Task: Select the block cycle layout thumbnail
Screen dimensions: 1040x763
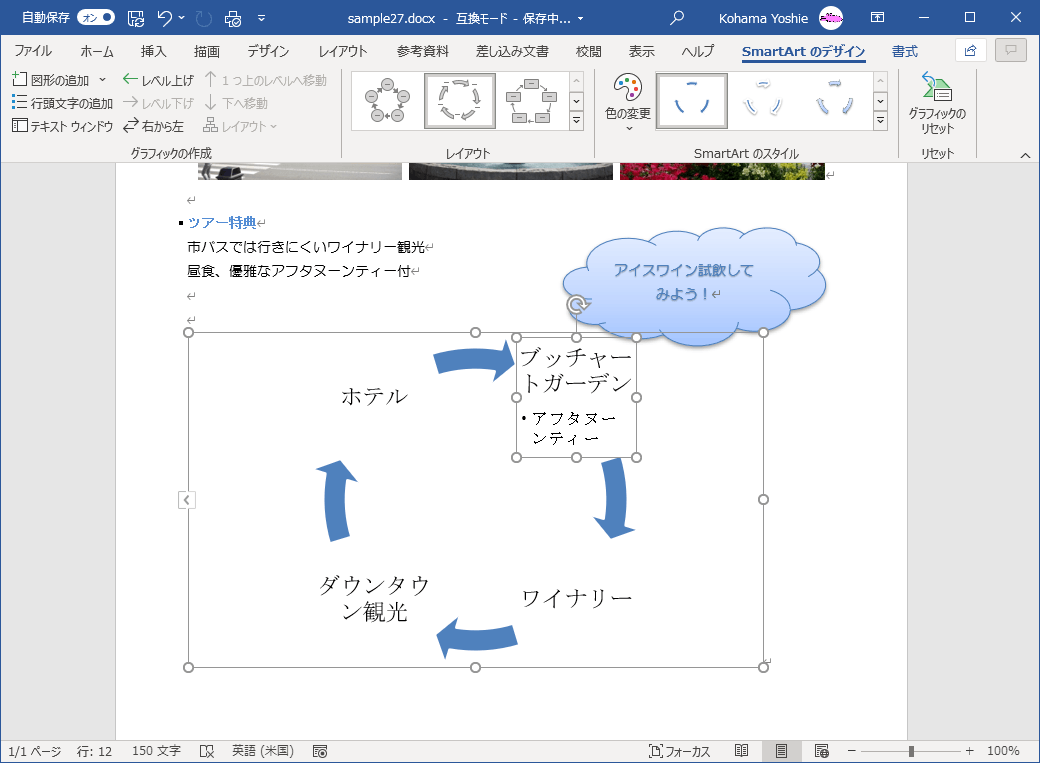Action: pos(531,101)
